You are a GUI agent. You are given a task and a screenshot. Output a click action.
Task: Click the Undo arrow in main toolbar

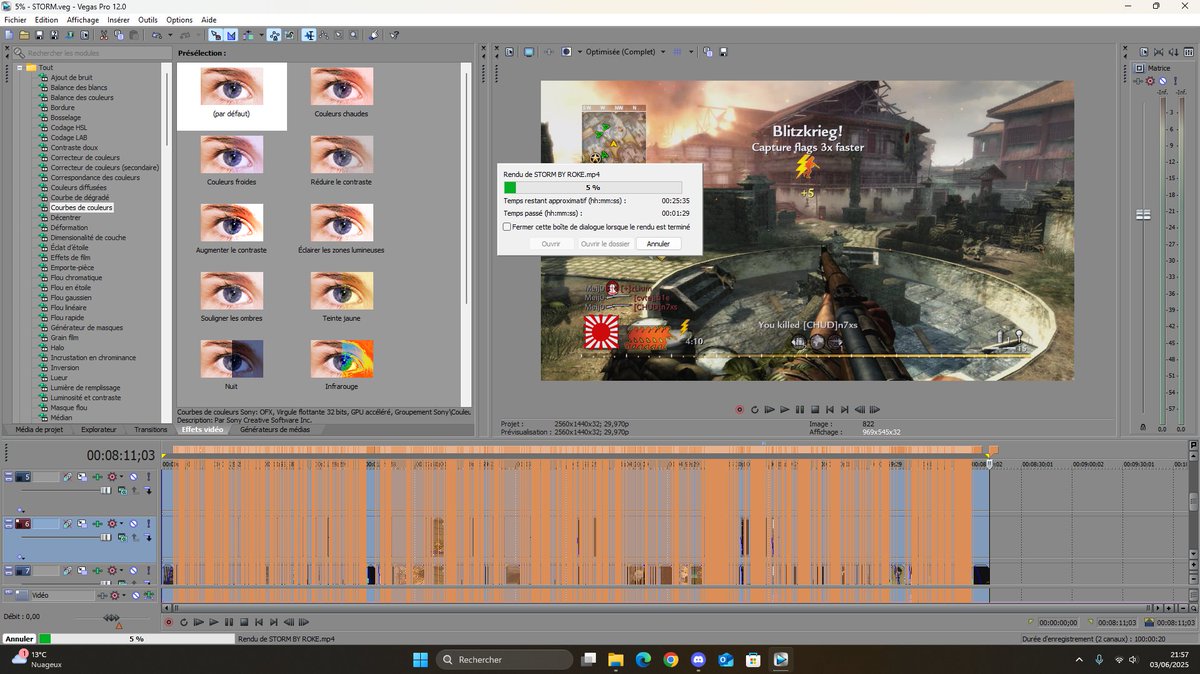[157, 35]
